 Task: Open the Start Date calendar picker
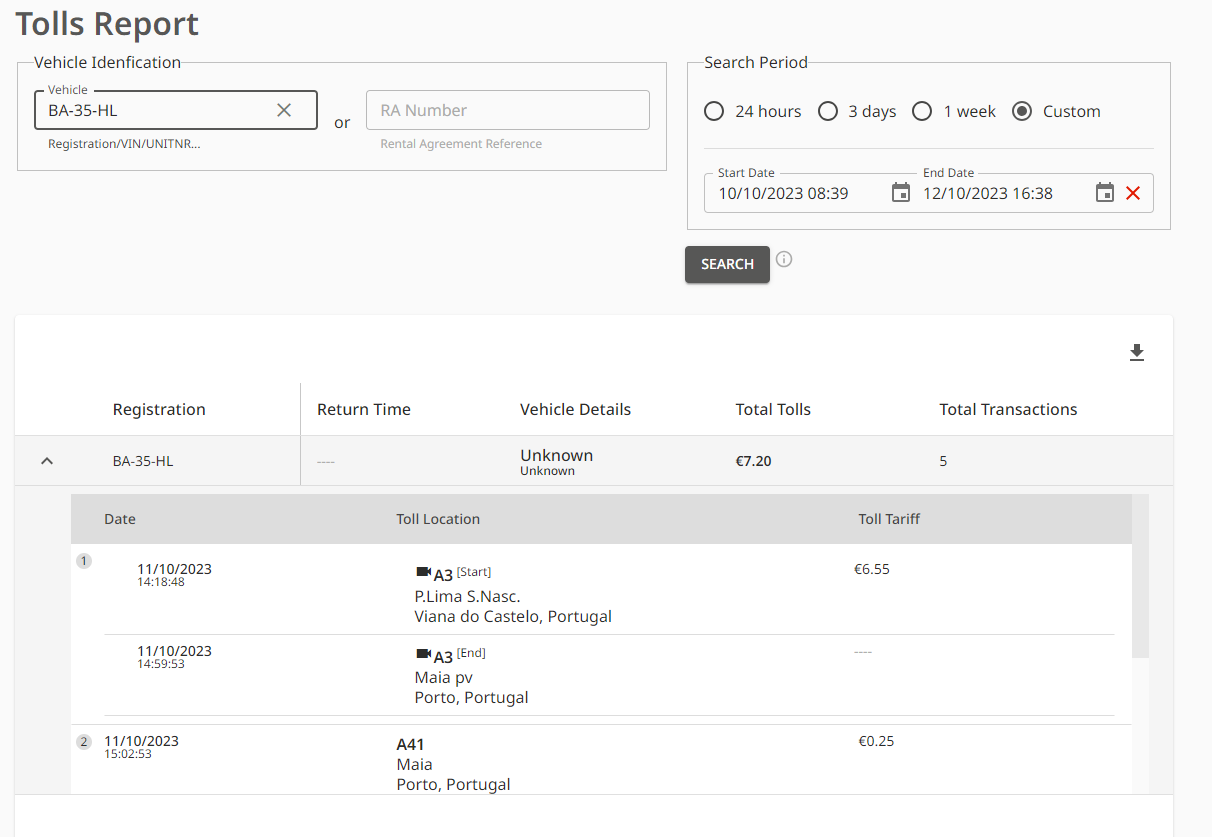point(900,193)
